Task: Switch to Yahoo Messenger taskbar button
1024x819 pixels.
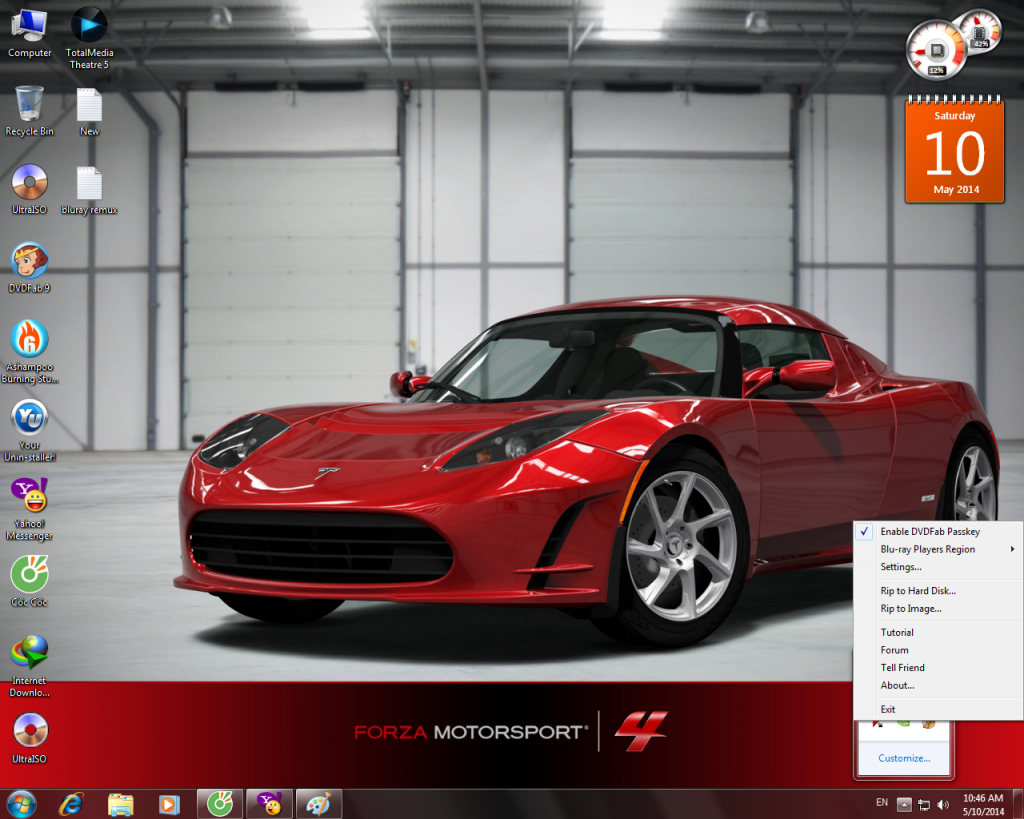Action: pos(270,804)
